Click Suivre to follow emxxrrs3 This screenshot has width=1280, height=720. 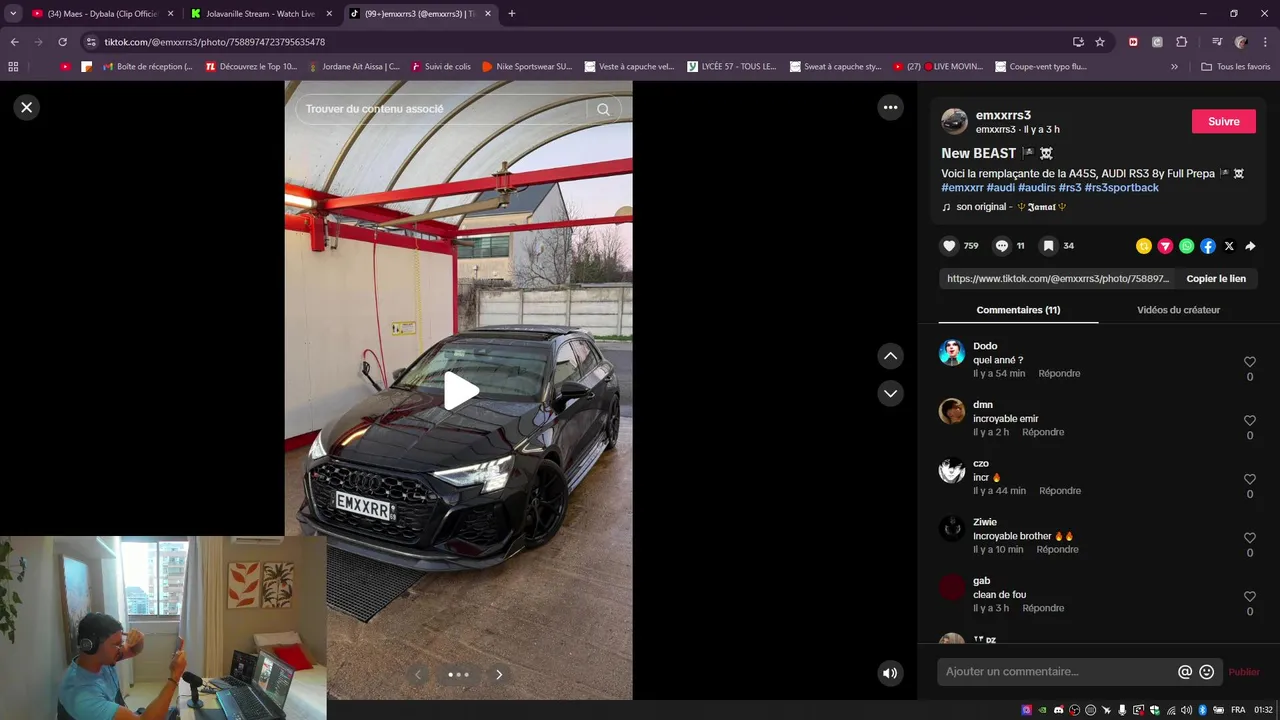pos(1224,121)
